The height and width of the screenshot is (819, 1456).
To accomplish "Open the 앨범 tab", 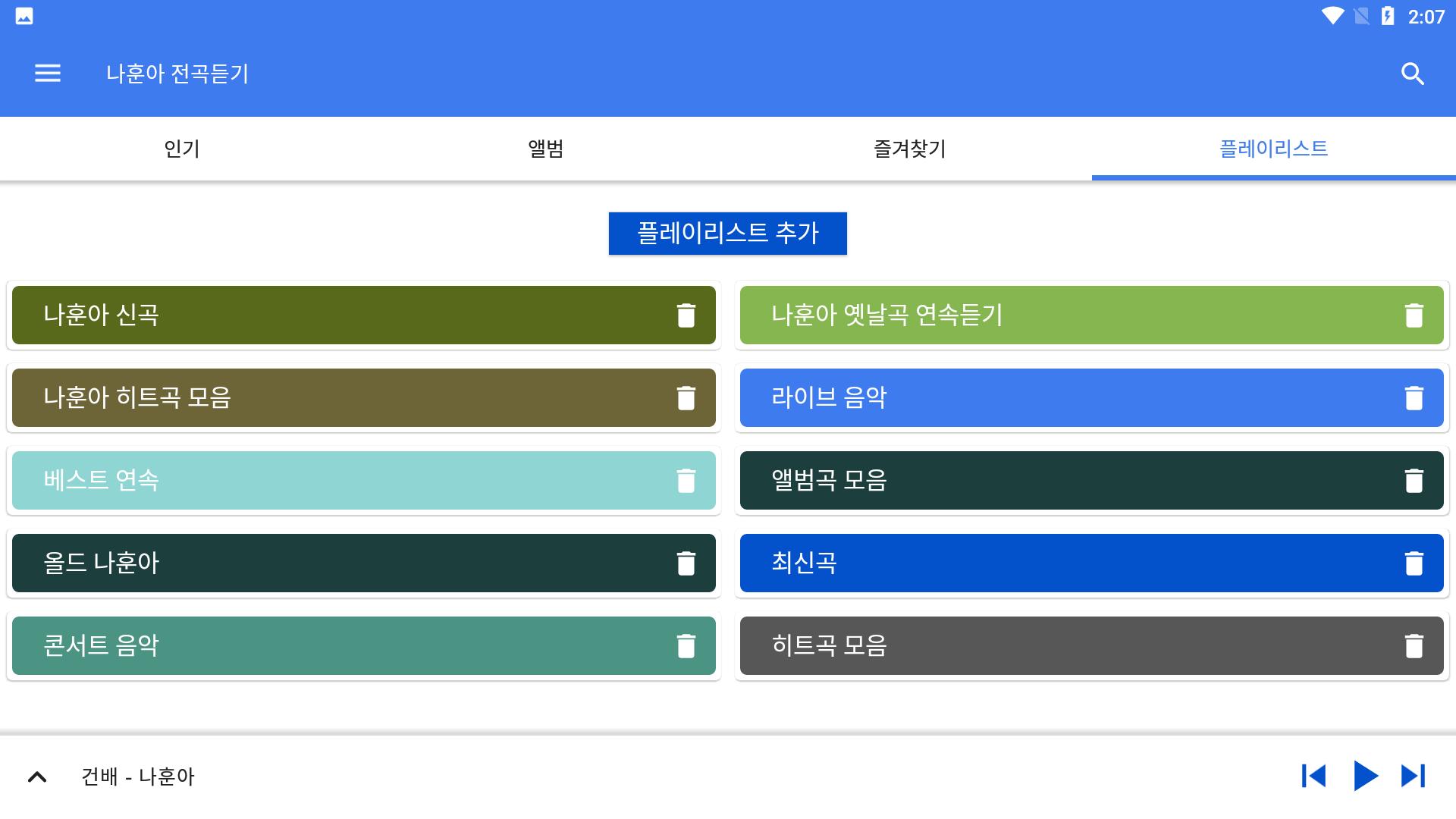I will pos(546,149).
